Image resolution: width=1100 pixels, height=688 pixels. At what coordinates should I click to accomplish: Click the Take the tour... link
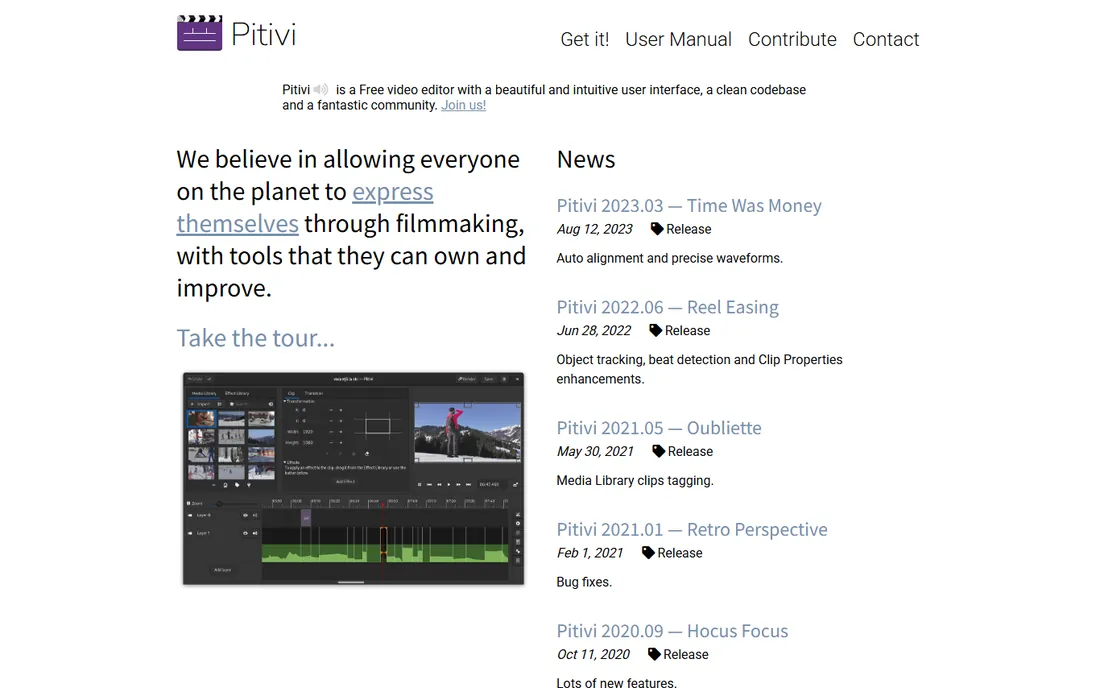click(255, 338)
